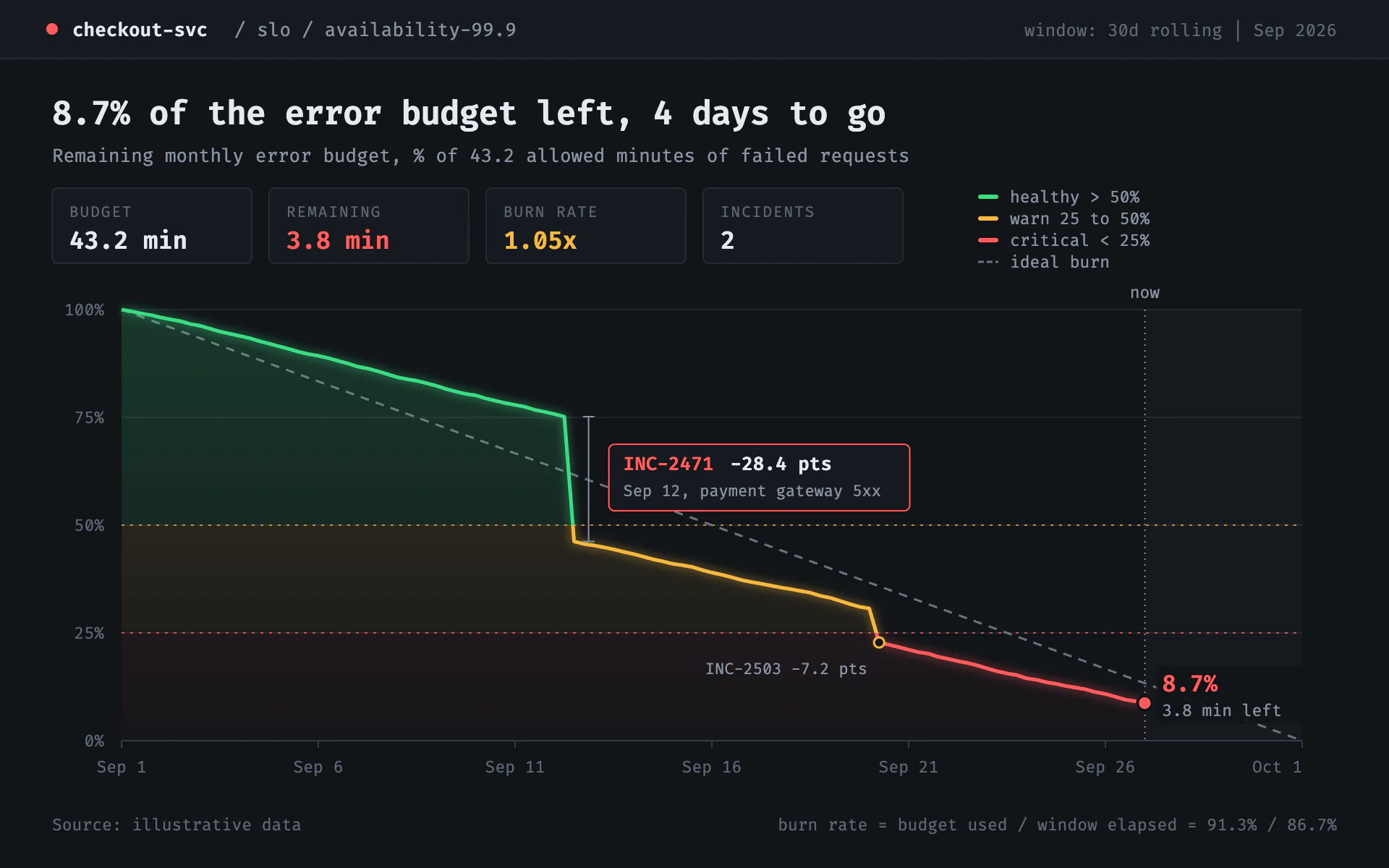Click the 8.7% current value callout

1189,684
